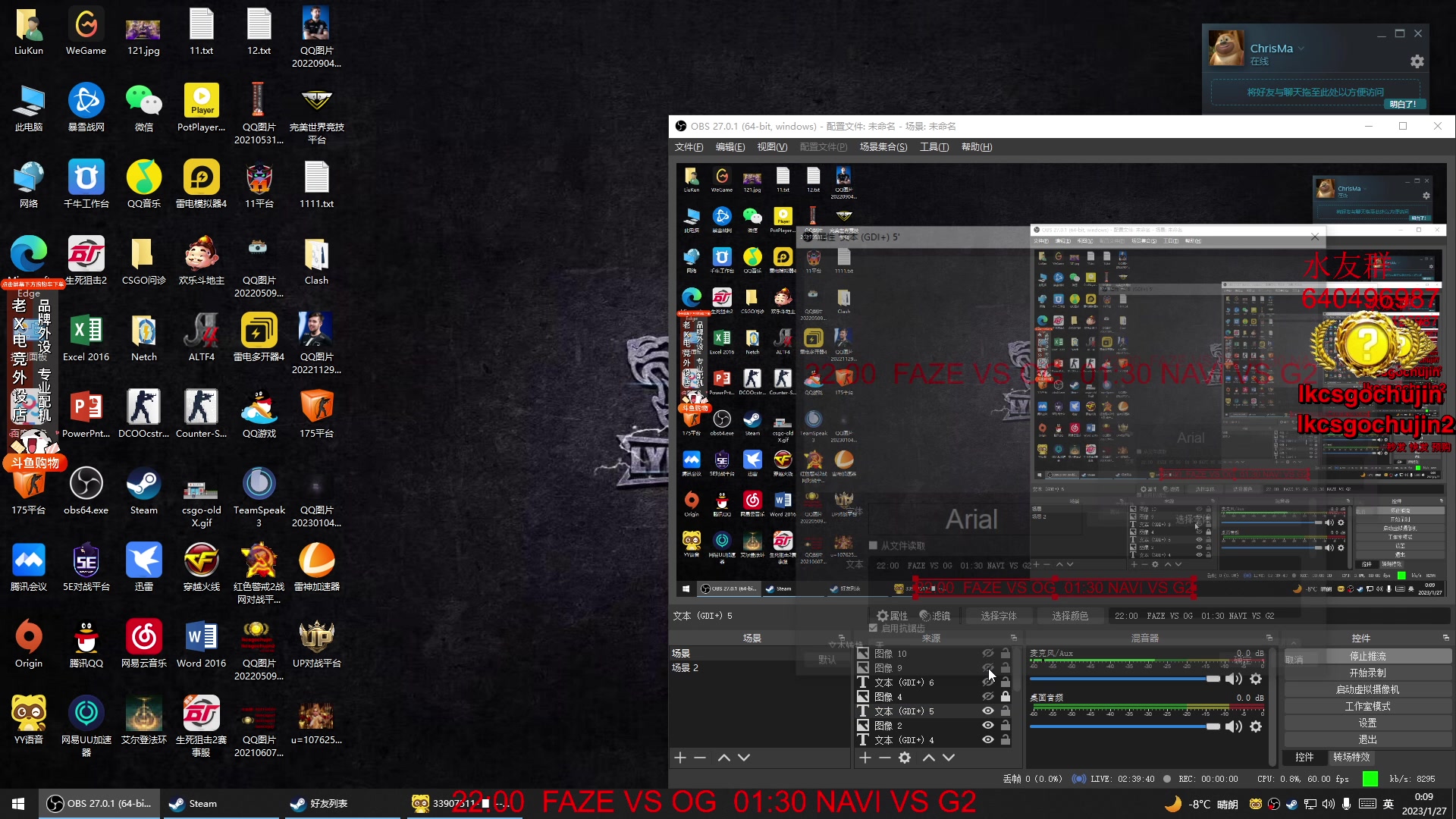Remove the selected scene with minus icon
Viewport: 1456px width, 819px height.
(700, 758)
